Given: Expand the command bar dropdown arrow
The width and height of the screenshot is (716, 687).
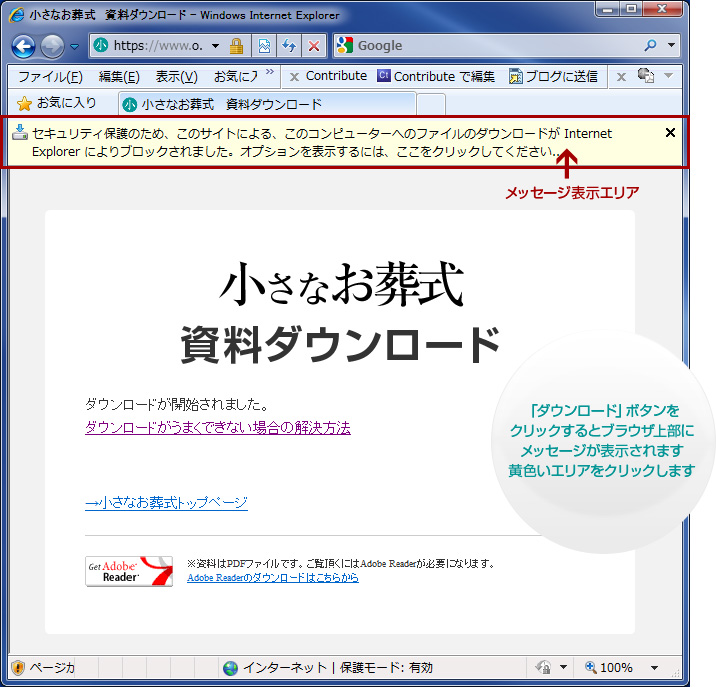Looking at the screenshot, I should [x=669, y=75].
